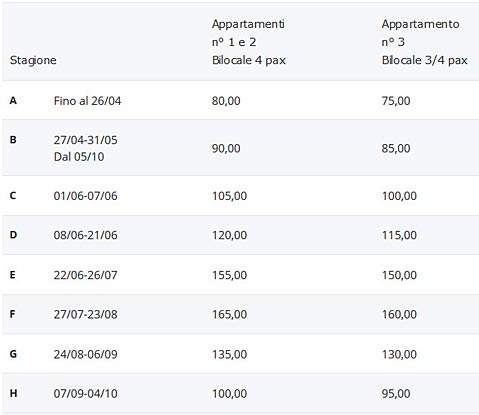
Task: Select the Appartamento n° 3 header
Action: [x=424, y=42]
